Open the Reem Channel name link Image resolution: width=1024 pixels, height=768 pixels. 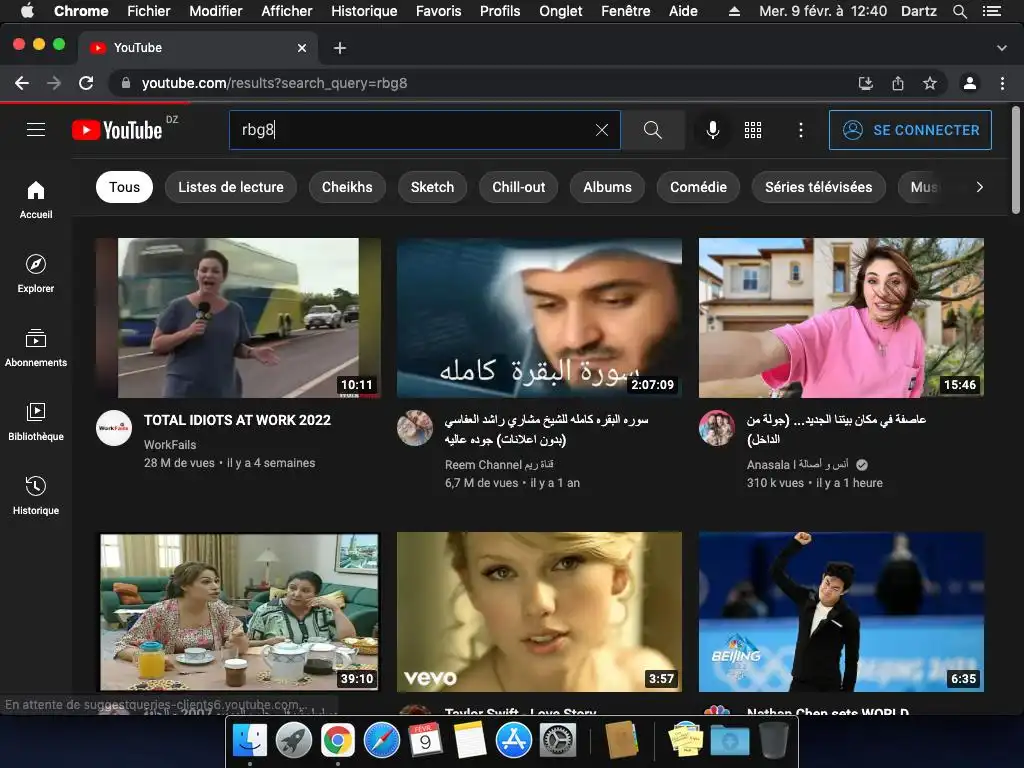[x=499, y=464]
